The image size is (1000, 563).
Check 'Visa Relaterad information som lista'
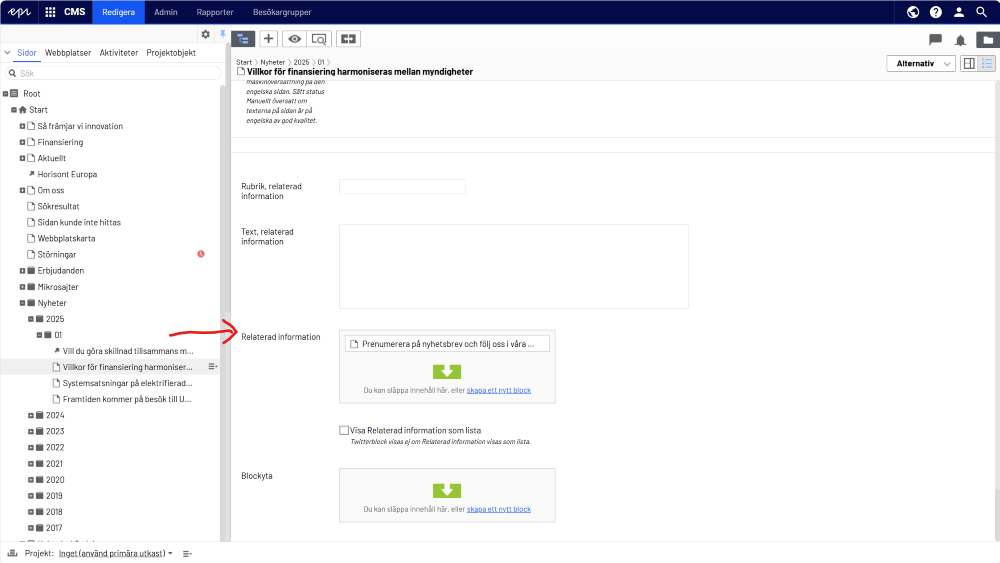[x=344, y=430]
